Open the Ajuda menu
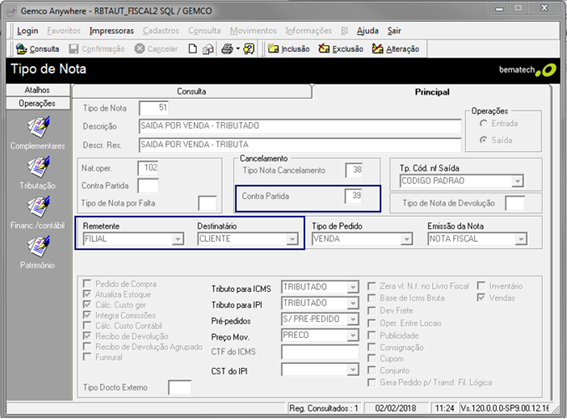 (367, 31)
